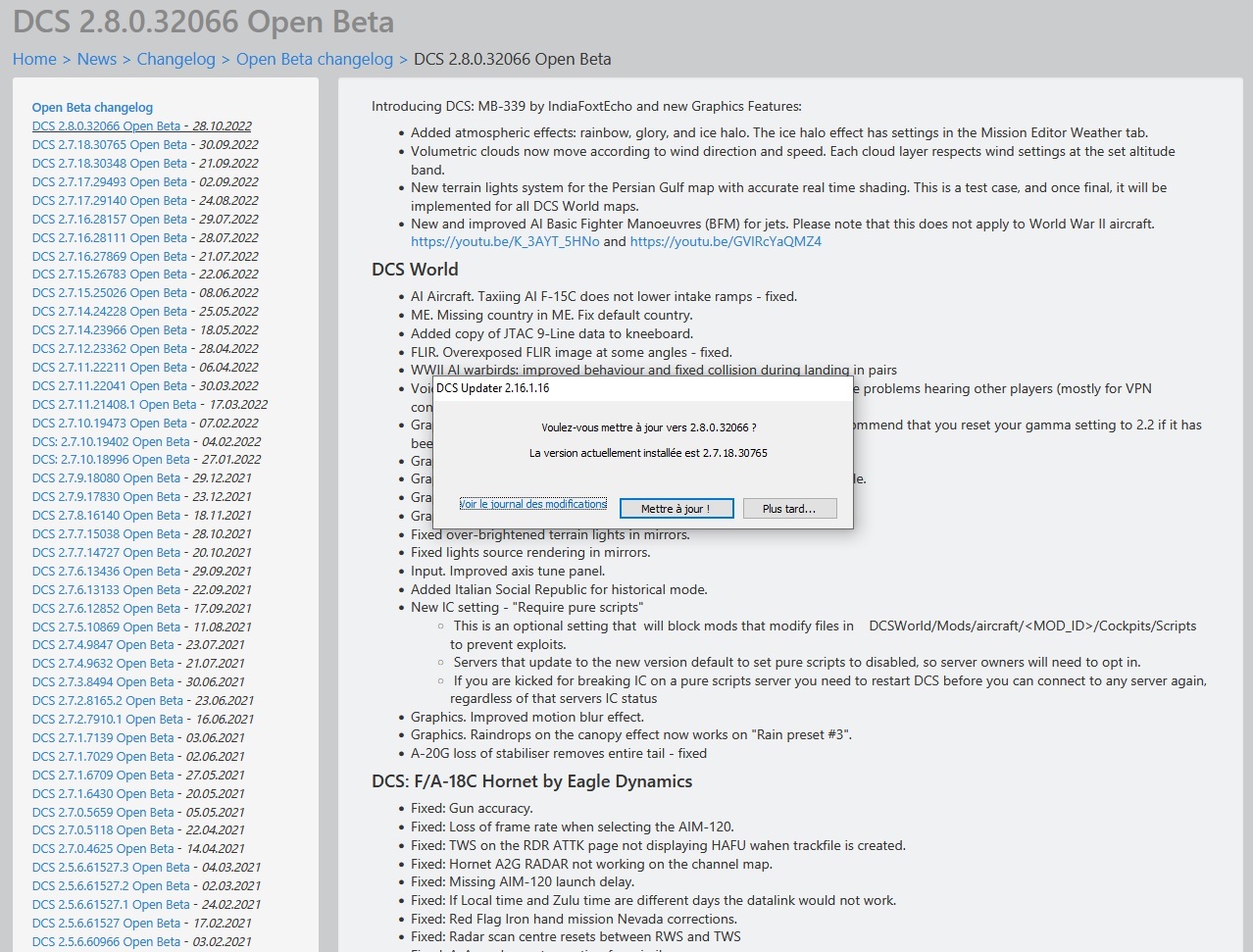Open the 'Open Beta changelog' breadcrumb link

(315, 59)
